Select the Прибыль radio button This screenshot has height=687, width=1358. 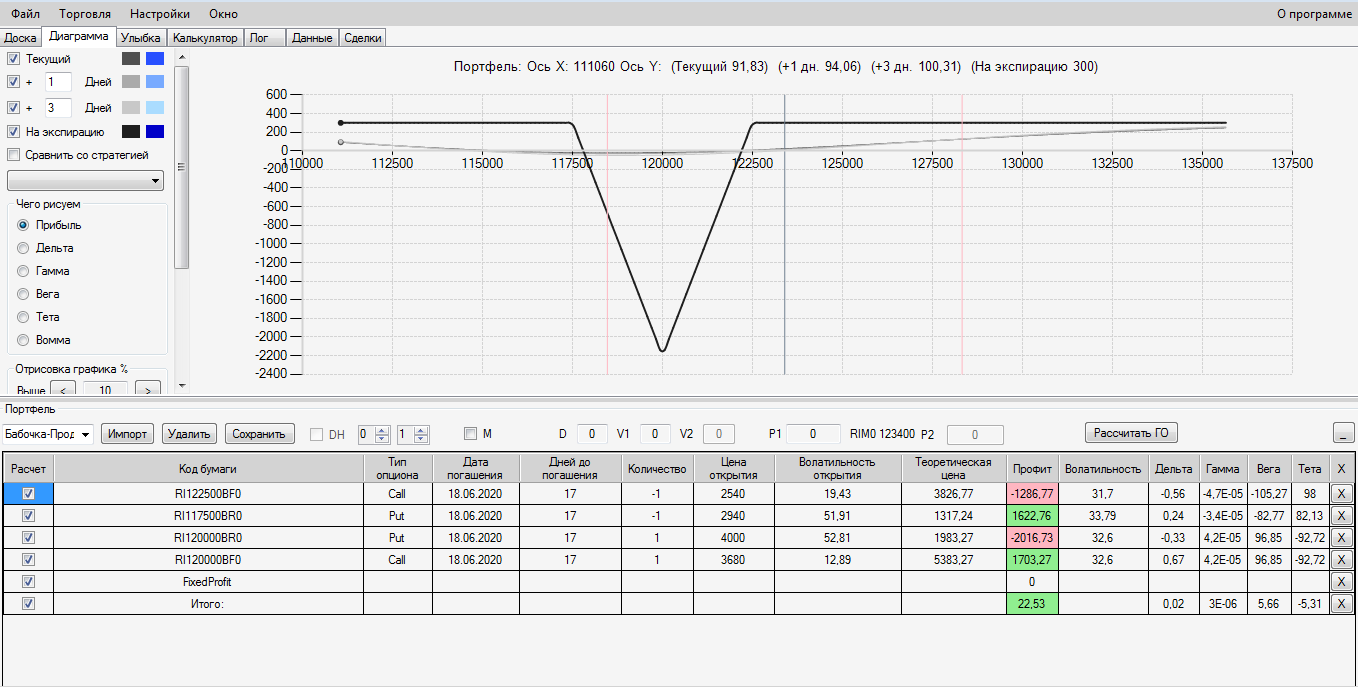pos(23,225)
